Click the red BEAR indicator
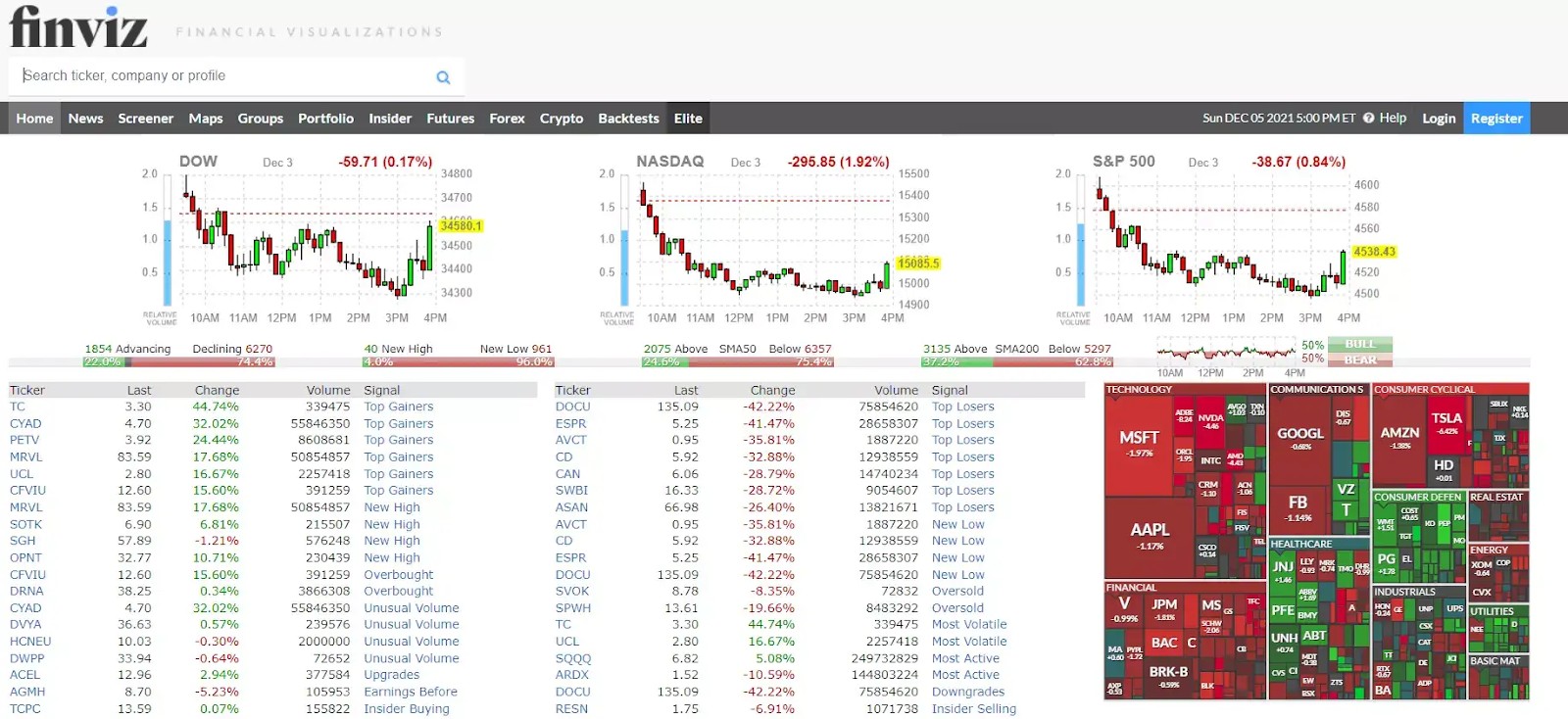This screenshot has width=1568, height=719. point(1360,359)
